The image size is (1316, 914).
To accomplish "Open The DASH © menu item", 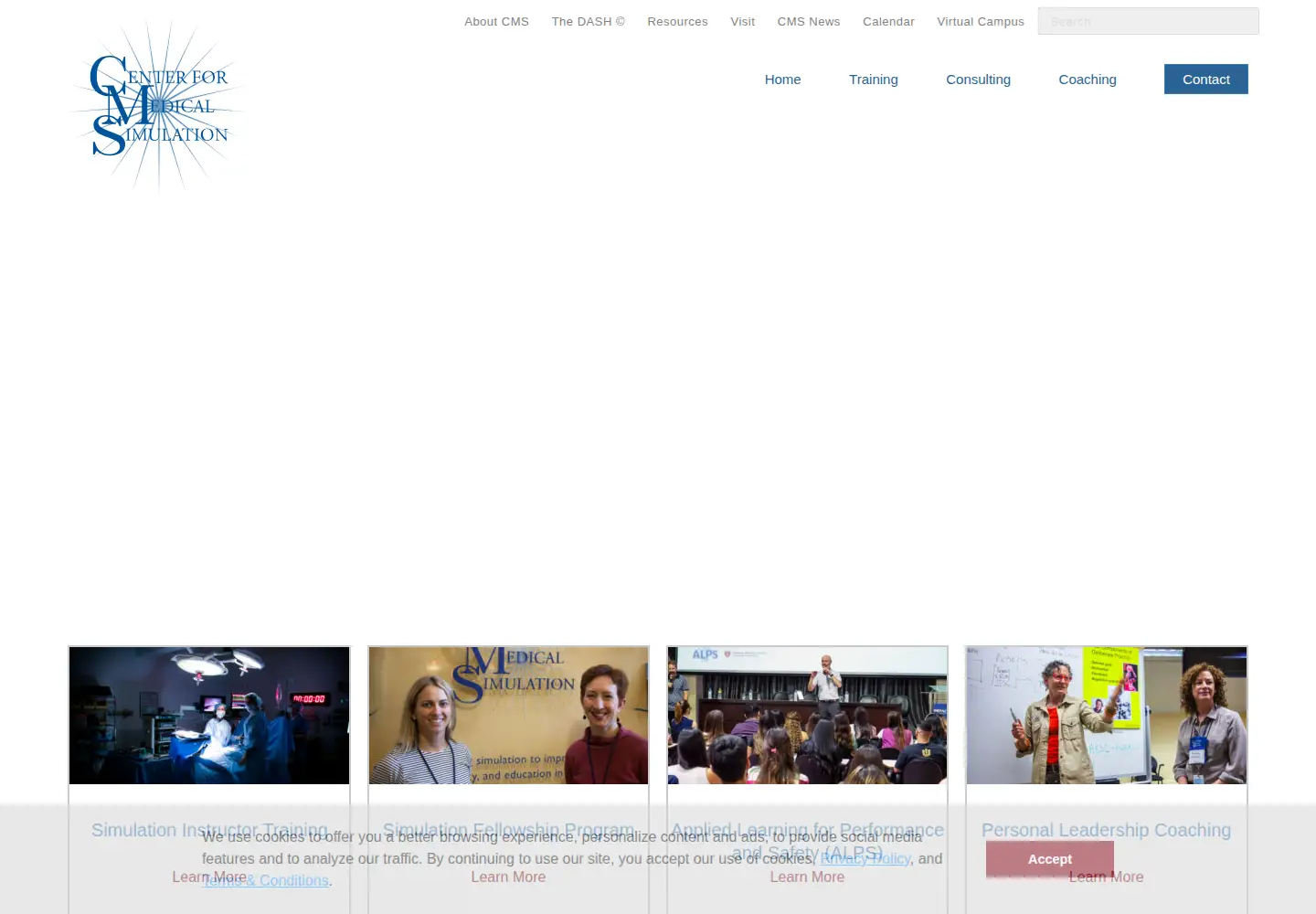I will 589,22.
